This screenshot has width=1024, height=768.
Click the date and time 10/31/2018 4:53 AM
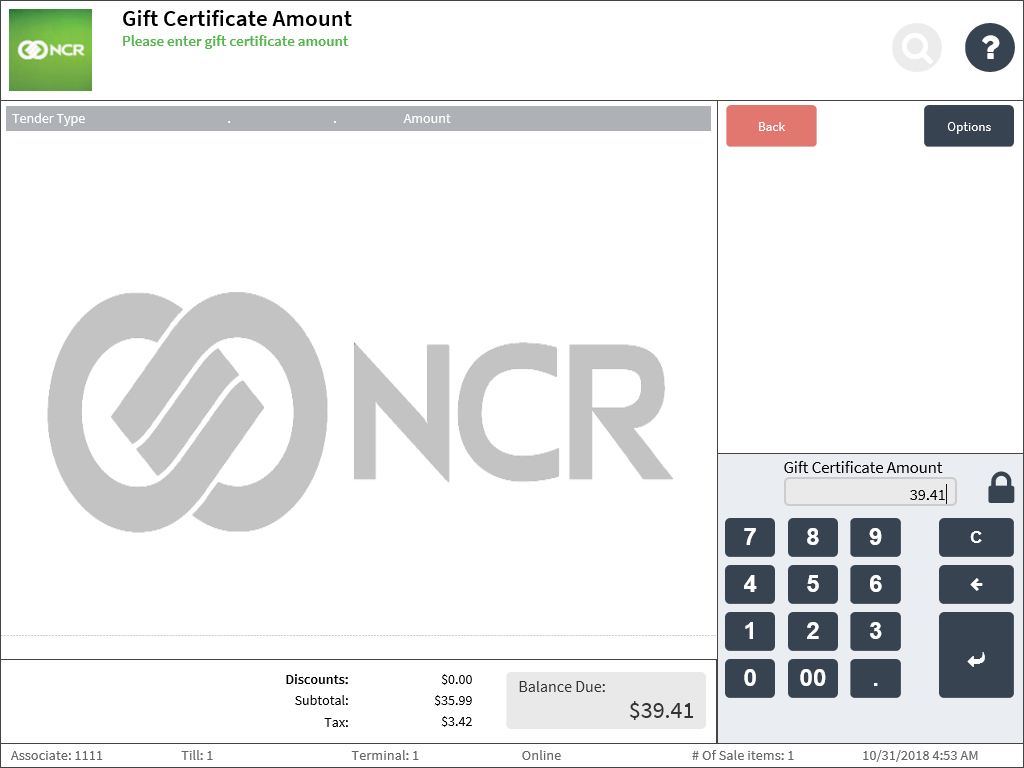pyautogui.click(x=920, y=756)
